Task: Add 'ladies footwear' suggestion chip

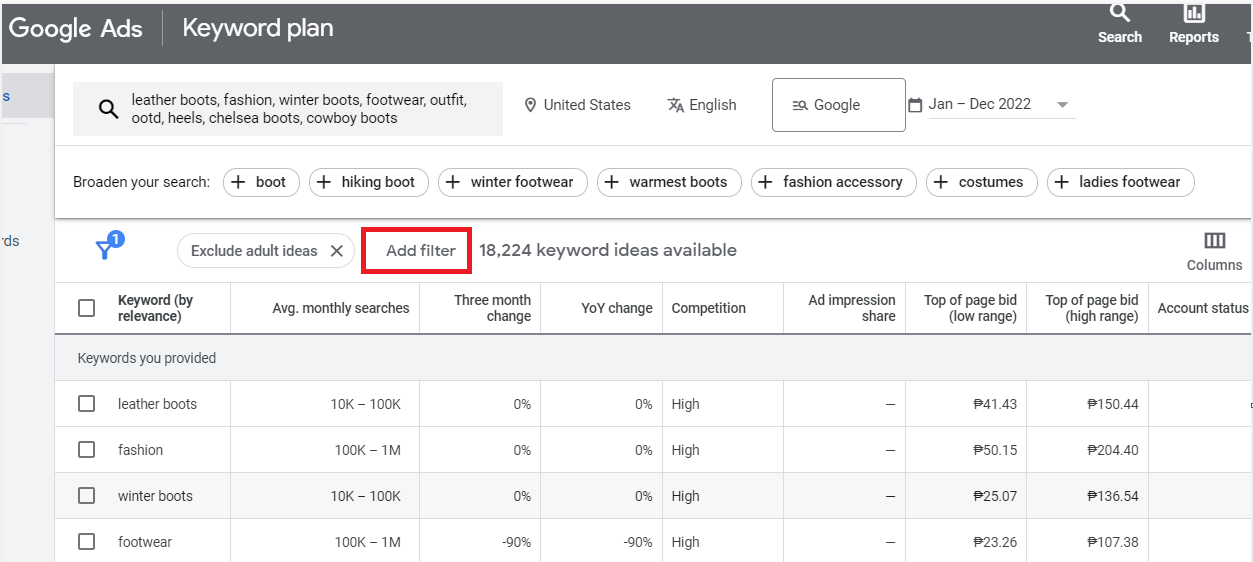Action: (x=1120, y=182)
